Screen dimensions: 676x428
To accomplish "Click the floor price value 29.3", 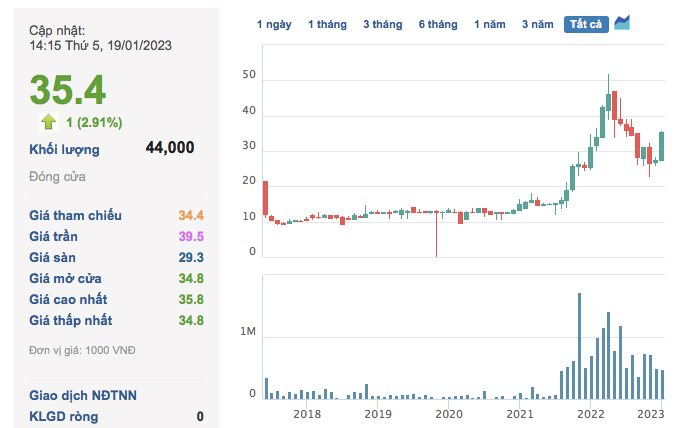I will pyautogui.click(x=191, y=257).
